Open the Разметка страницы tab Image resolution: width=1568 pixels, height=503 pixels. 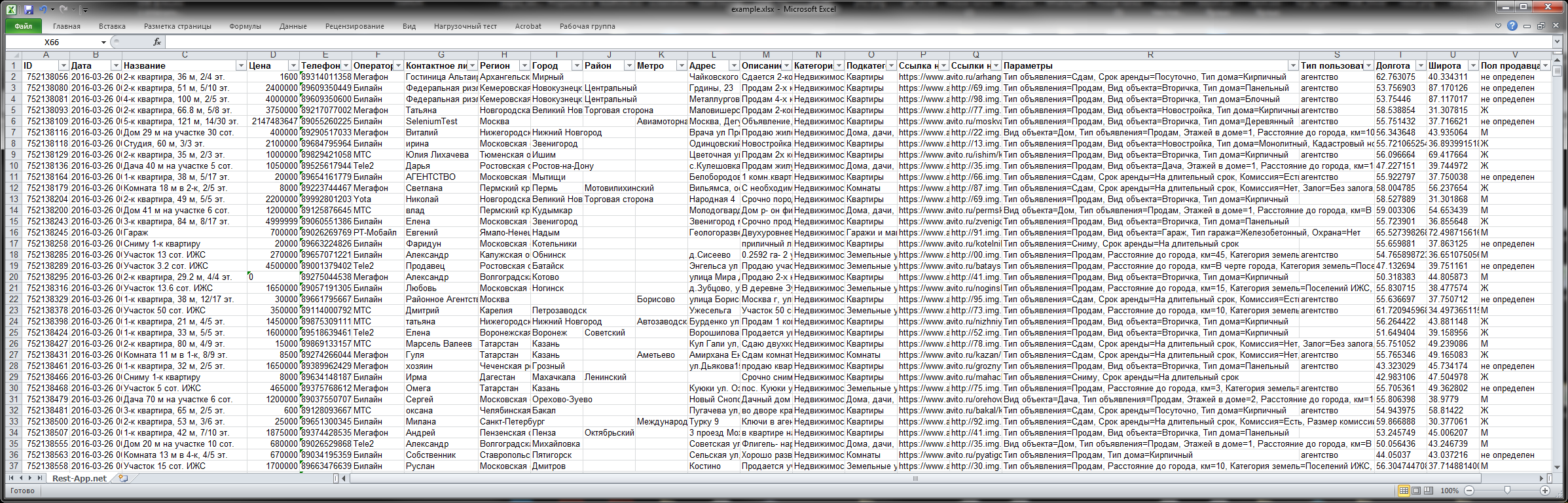[x=177, y=26]
